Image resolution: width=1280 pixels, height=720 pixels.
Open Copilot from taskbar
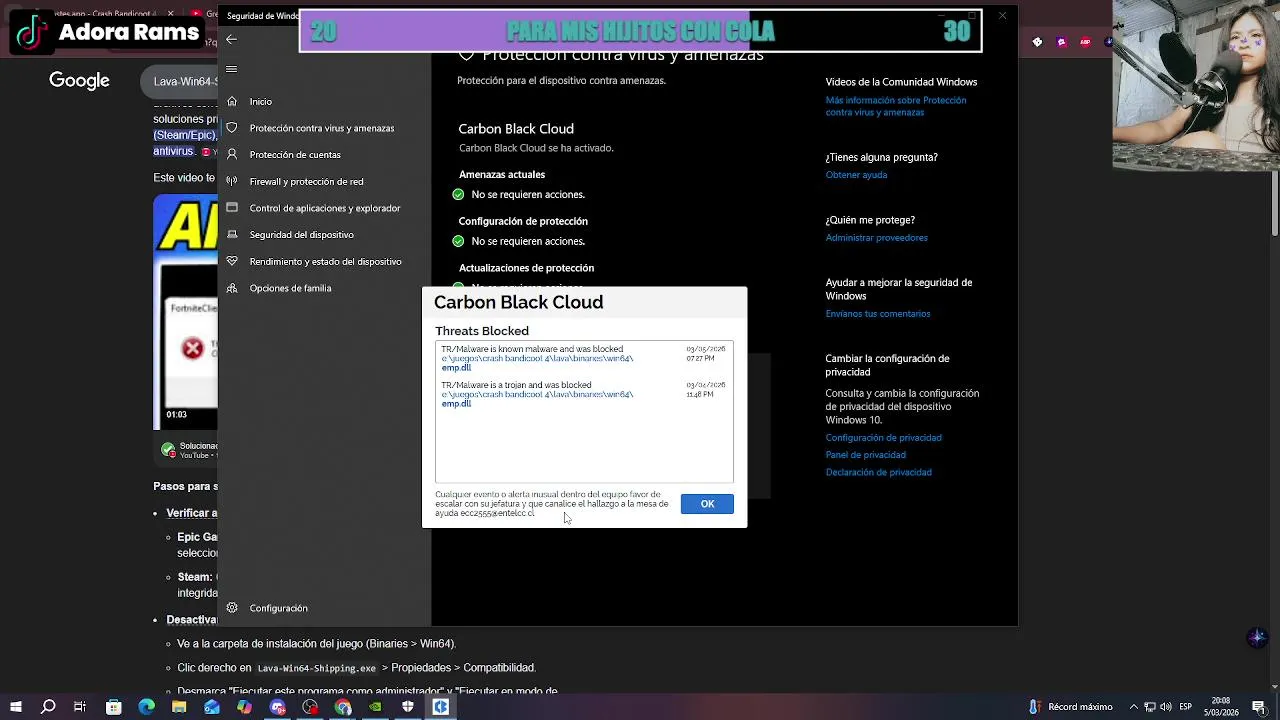point(245,707)
